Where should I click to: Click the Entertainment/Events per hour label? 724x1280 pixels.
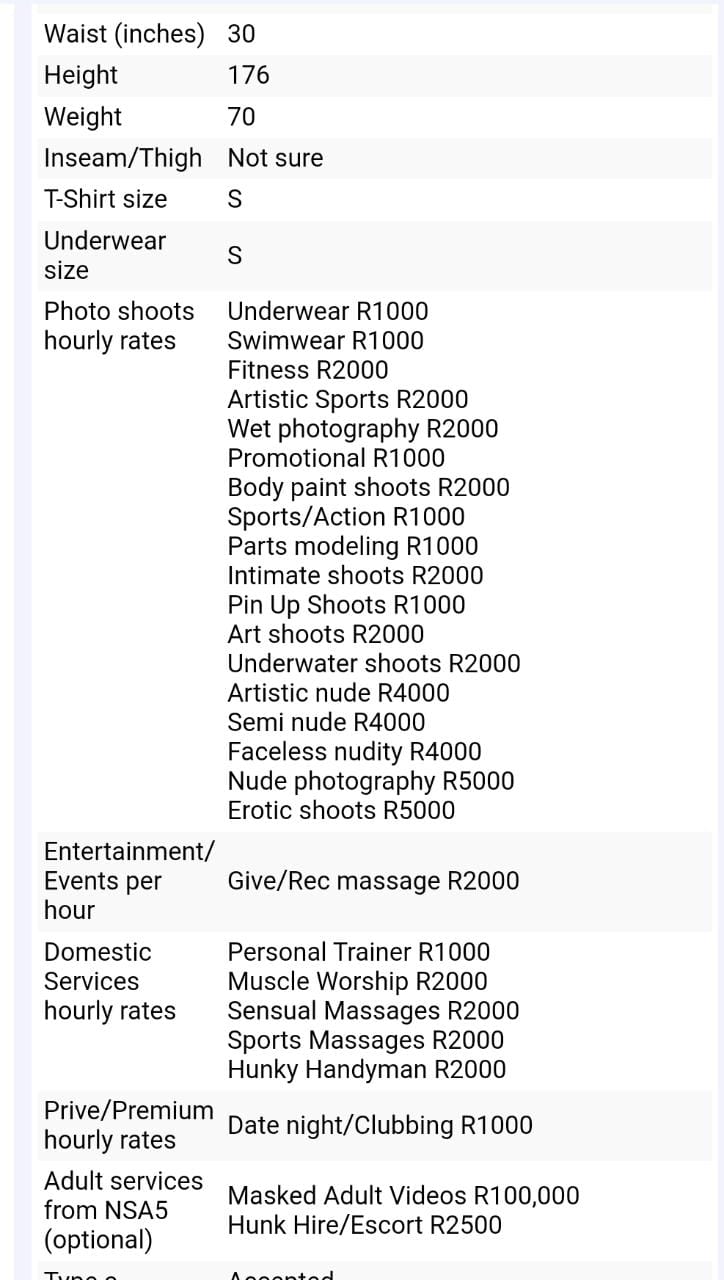pos(128,881)
